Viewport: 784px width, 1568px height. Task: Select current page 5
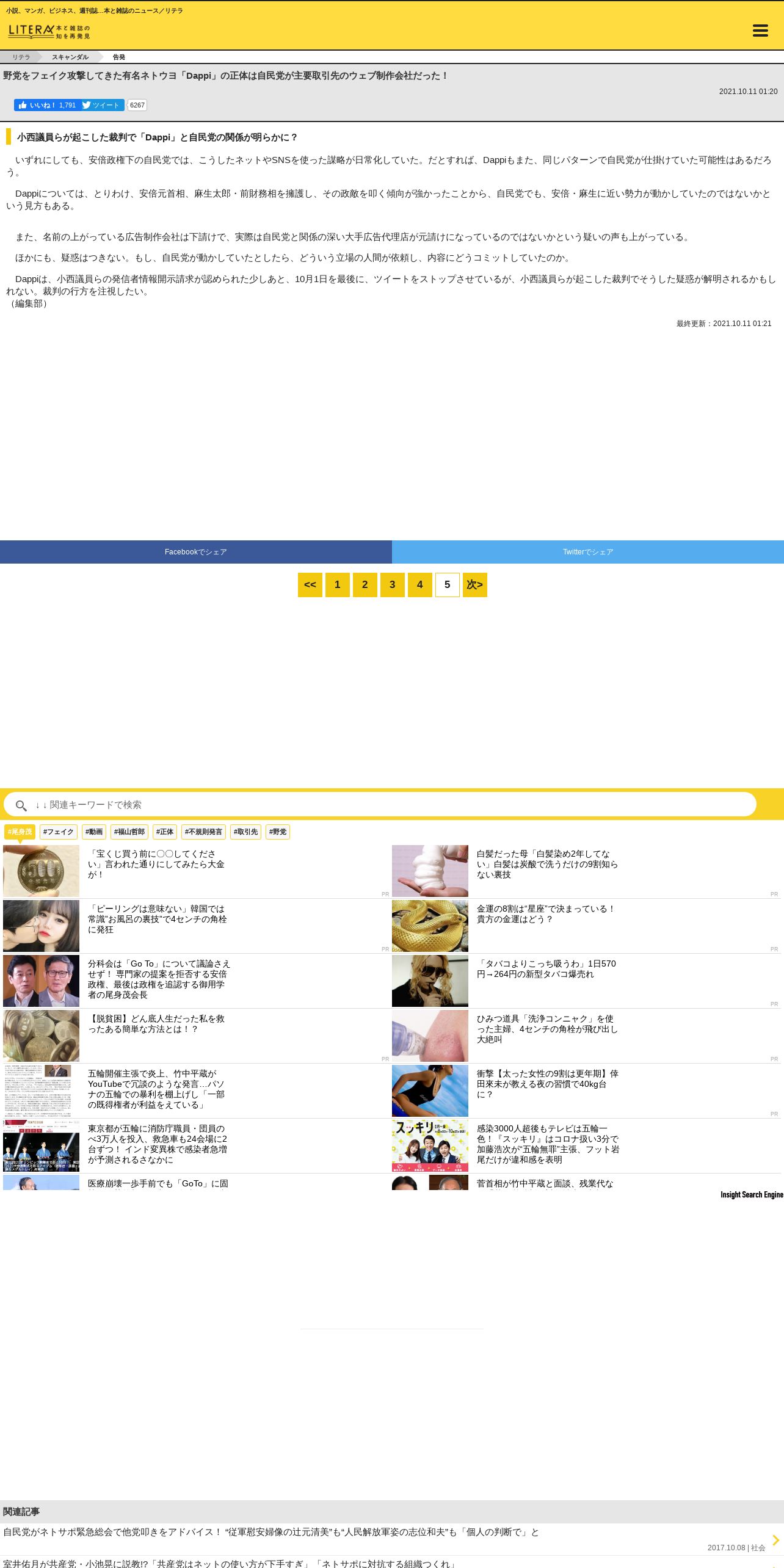pos(448,585)
